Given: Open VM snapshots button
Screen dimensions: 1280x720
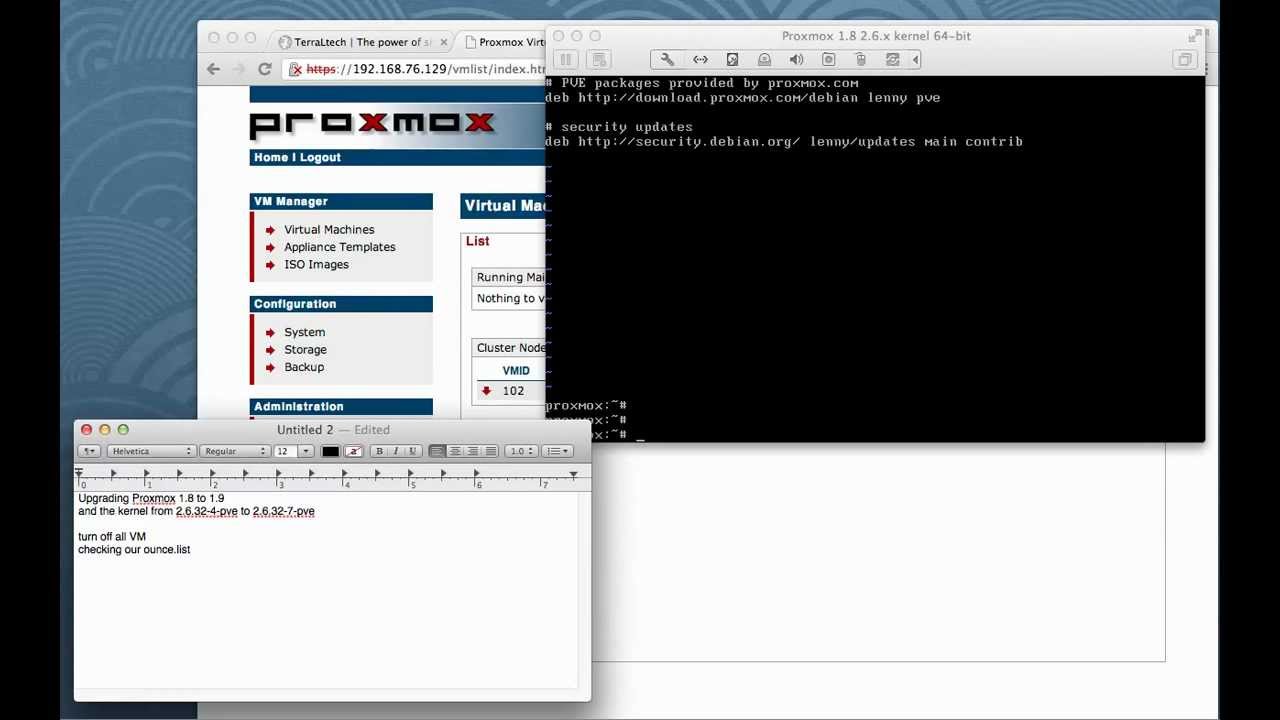Looking at the screenshot, I should (598, 60).
